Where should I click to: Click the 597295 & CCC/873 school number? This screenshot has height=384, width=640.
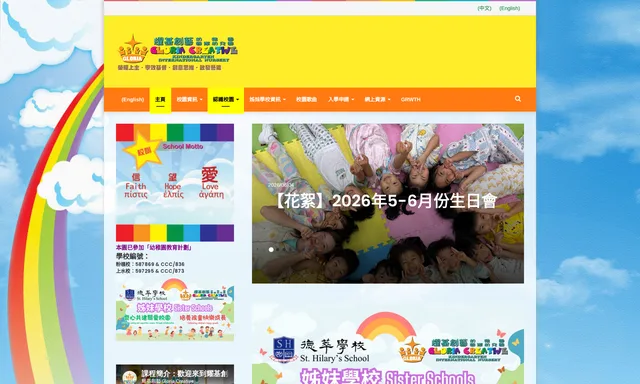(160, 271)
